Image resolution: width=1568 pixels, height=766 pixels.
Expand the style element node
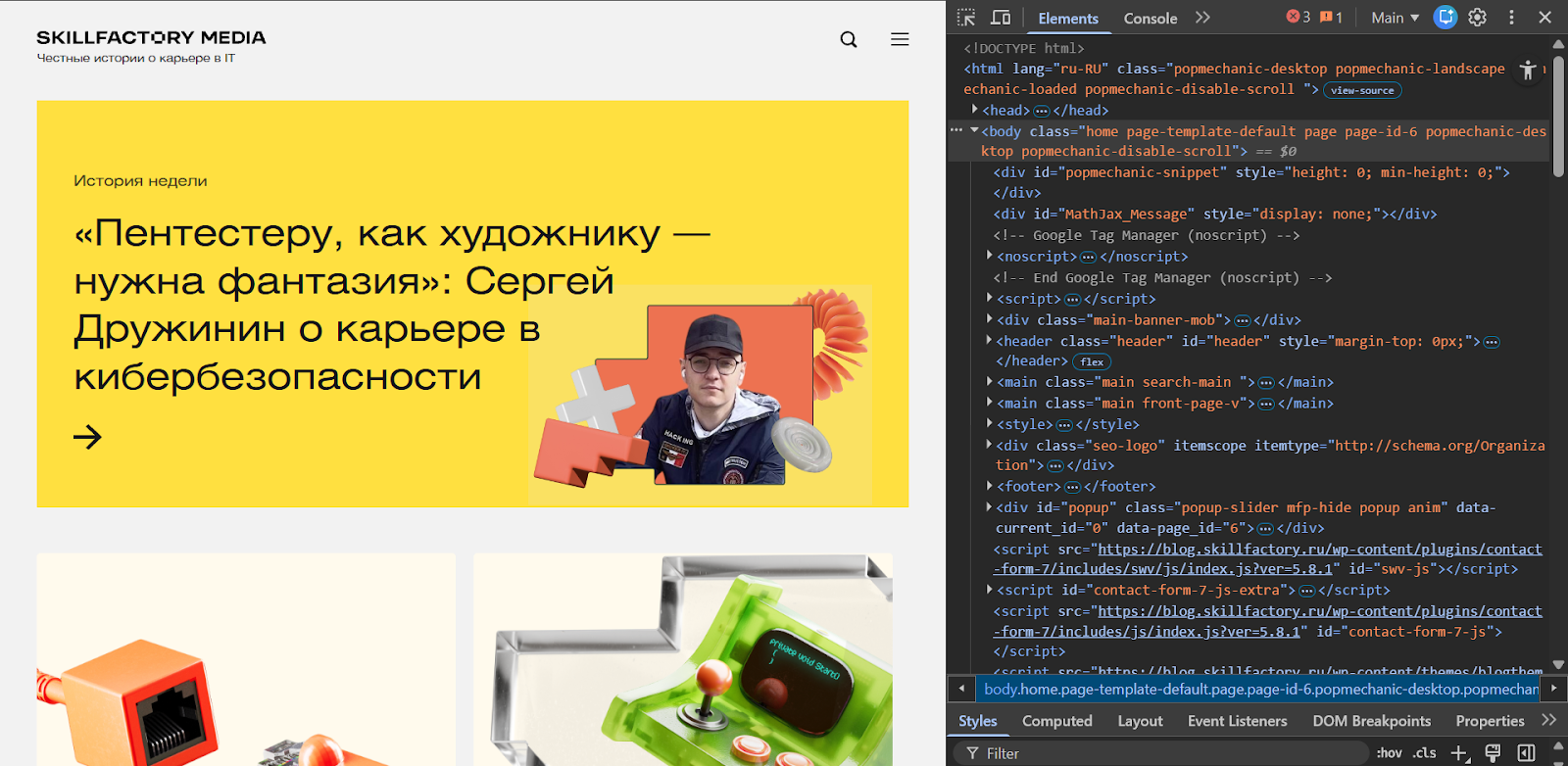coord(989,424)
